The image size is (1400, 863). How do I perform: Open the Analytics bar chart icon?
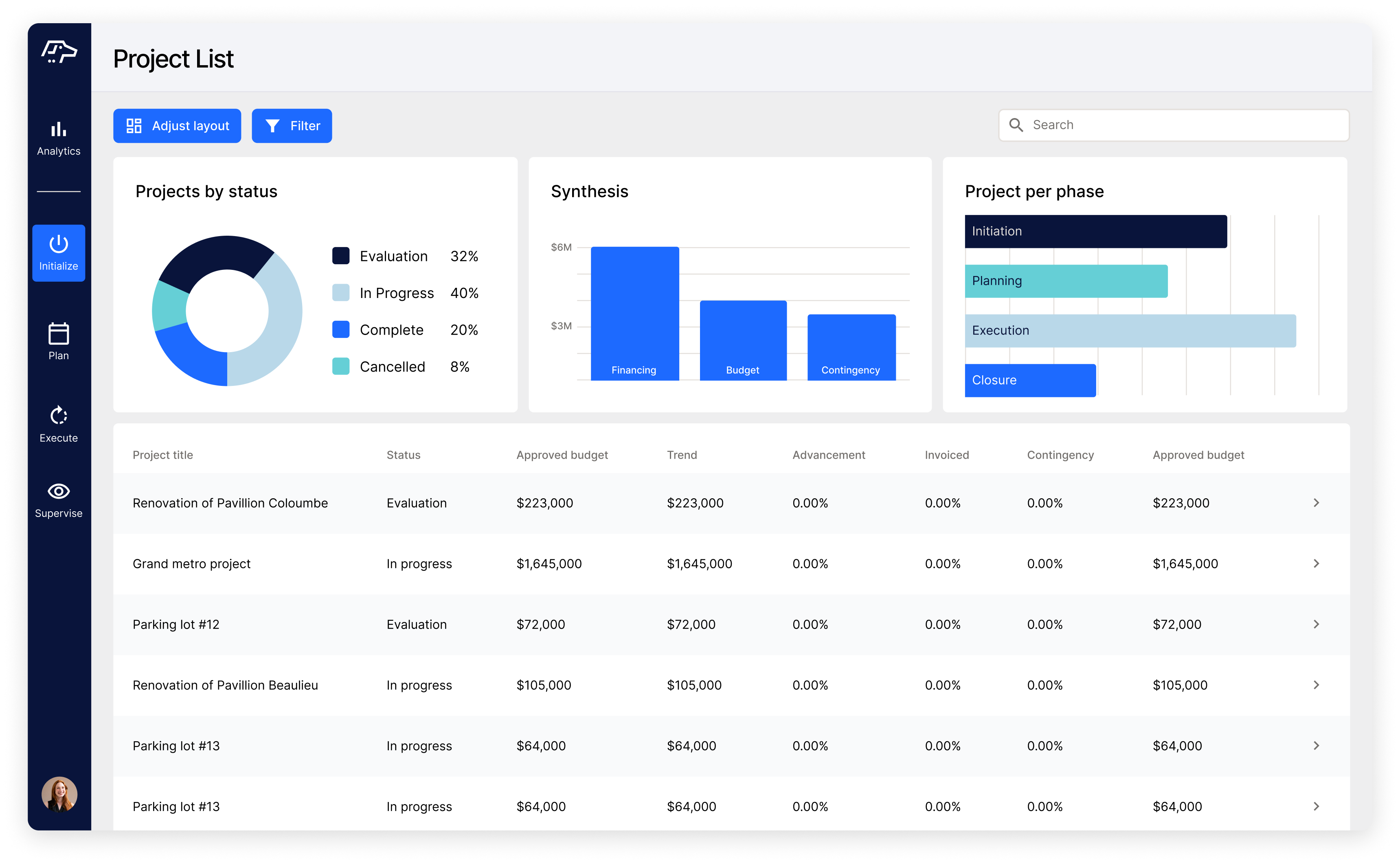tap(58, 129)
